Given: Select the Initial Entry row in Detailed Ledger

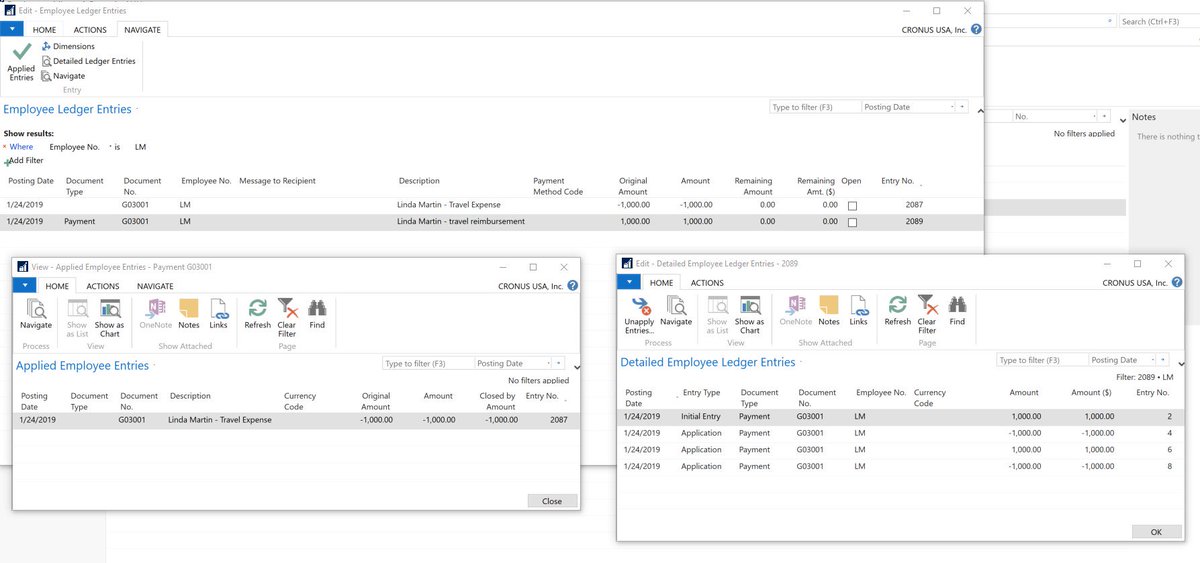Looking at the screenshot, I should coord(900,416).
